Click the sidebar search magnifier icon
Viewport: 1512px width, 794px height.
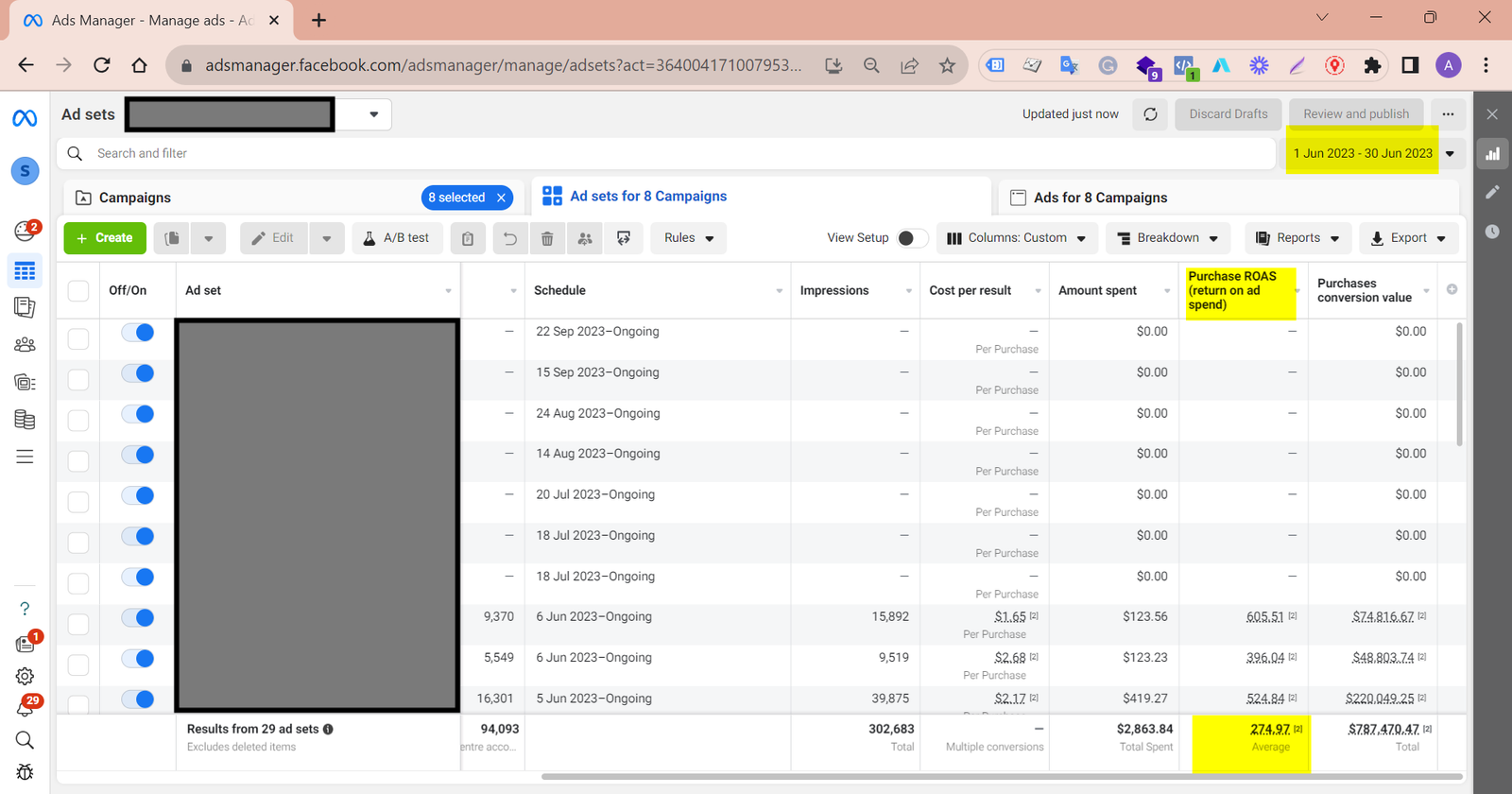click(x=25, y=740)
